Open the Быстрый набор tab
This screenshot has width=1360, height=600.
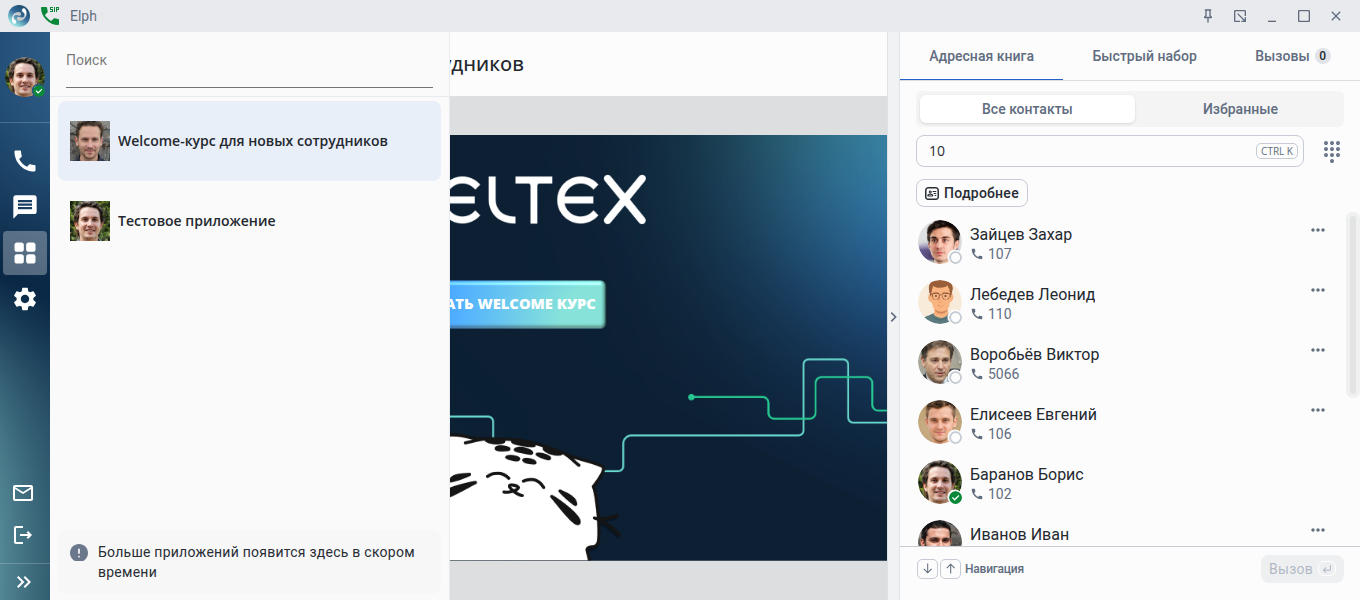1144,56
